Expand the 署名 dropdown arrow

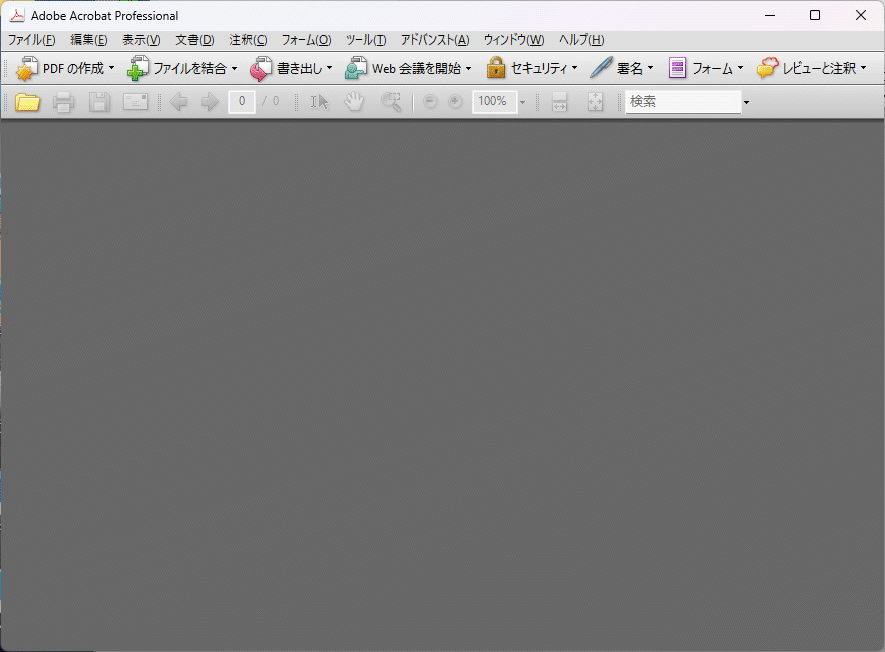[x=650, y=68]
